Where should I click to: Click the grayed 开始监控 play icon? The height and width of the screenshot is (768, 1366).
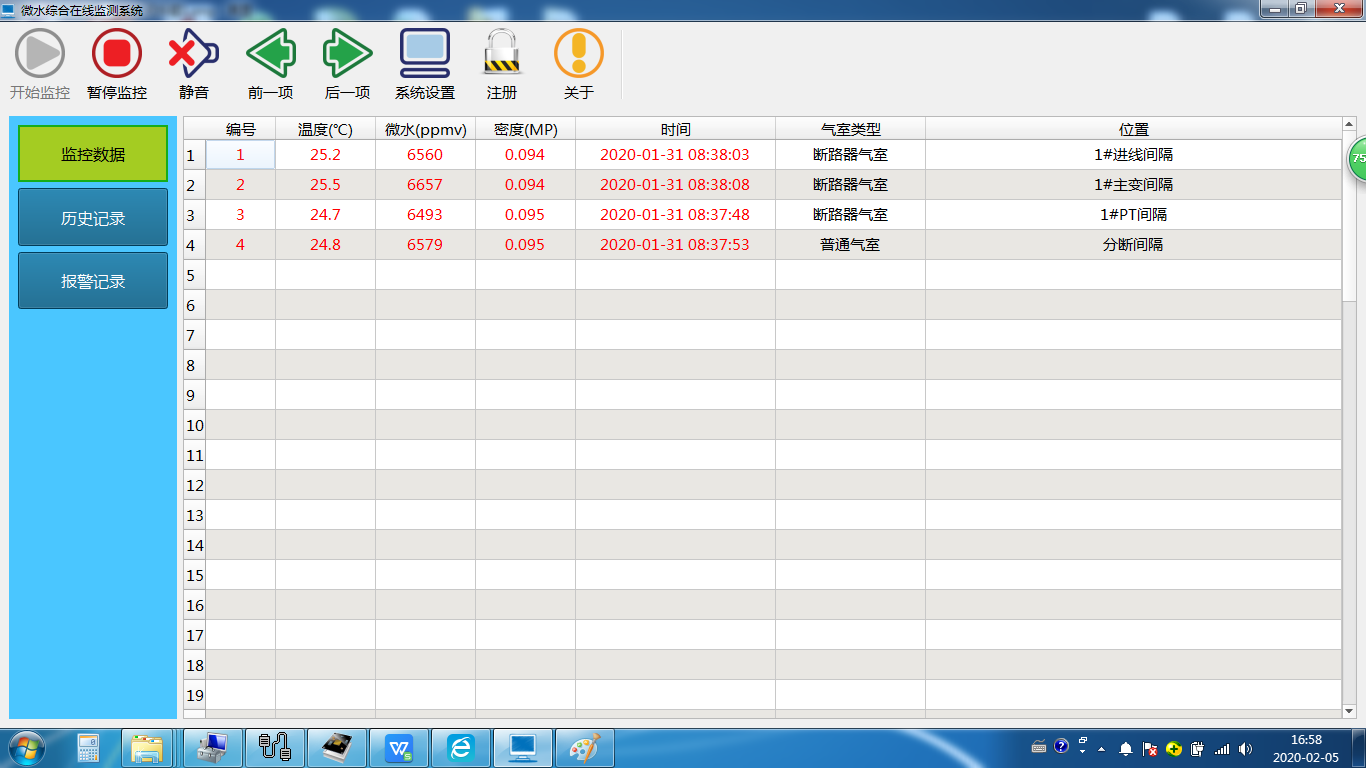pyautogui.click(x=40, y=53)
